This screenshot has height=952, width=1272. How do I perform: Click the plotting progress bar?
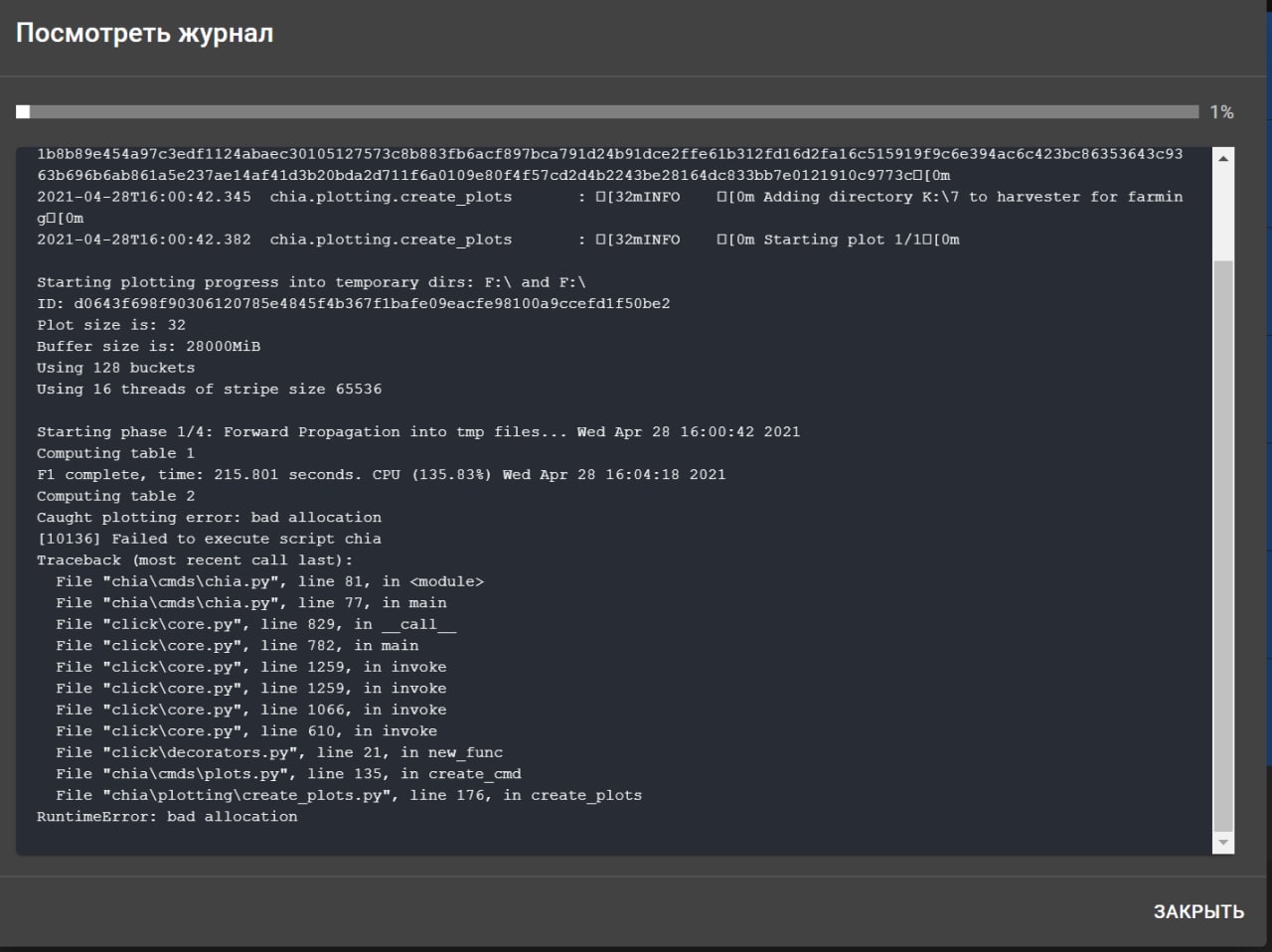point(606,112)
